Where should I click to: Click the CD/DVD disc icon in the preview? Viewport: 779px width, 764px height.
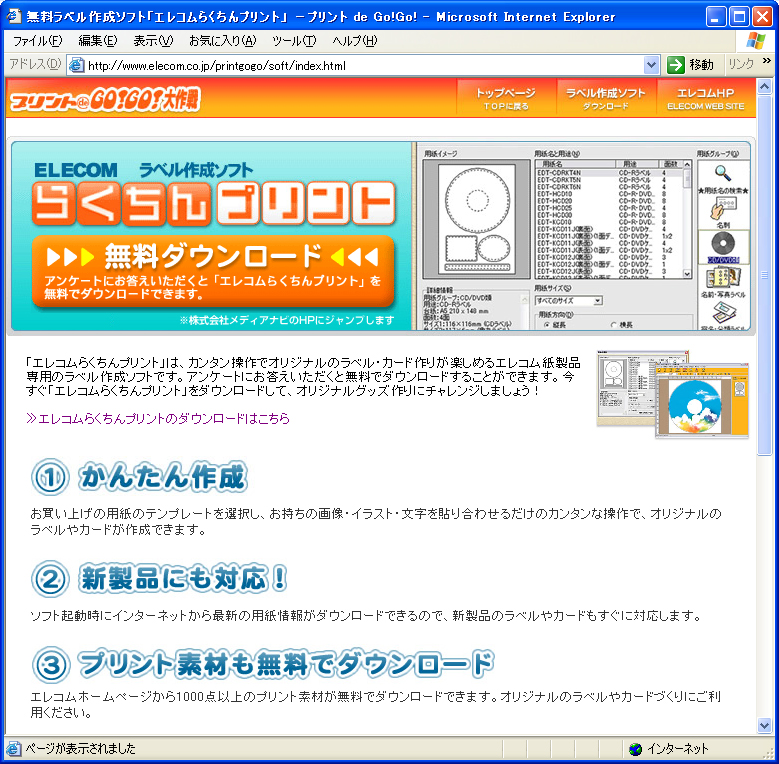tap(723, 245)
